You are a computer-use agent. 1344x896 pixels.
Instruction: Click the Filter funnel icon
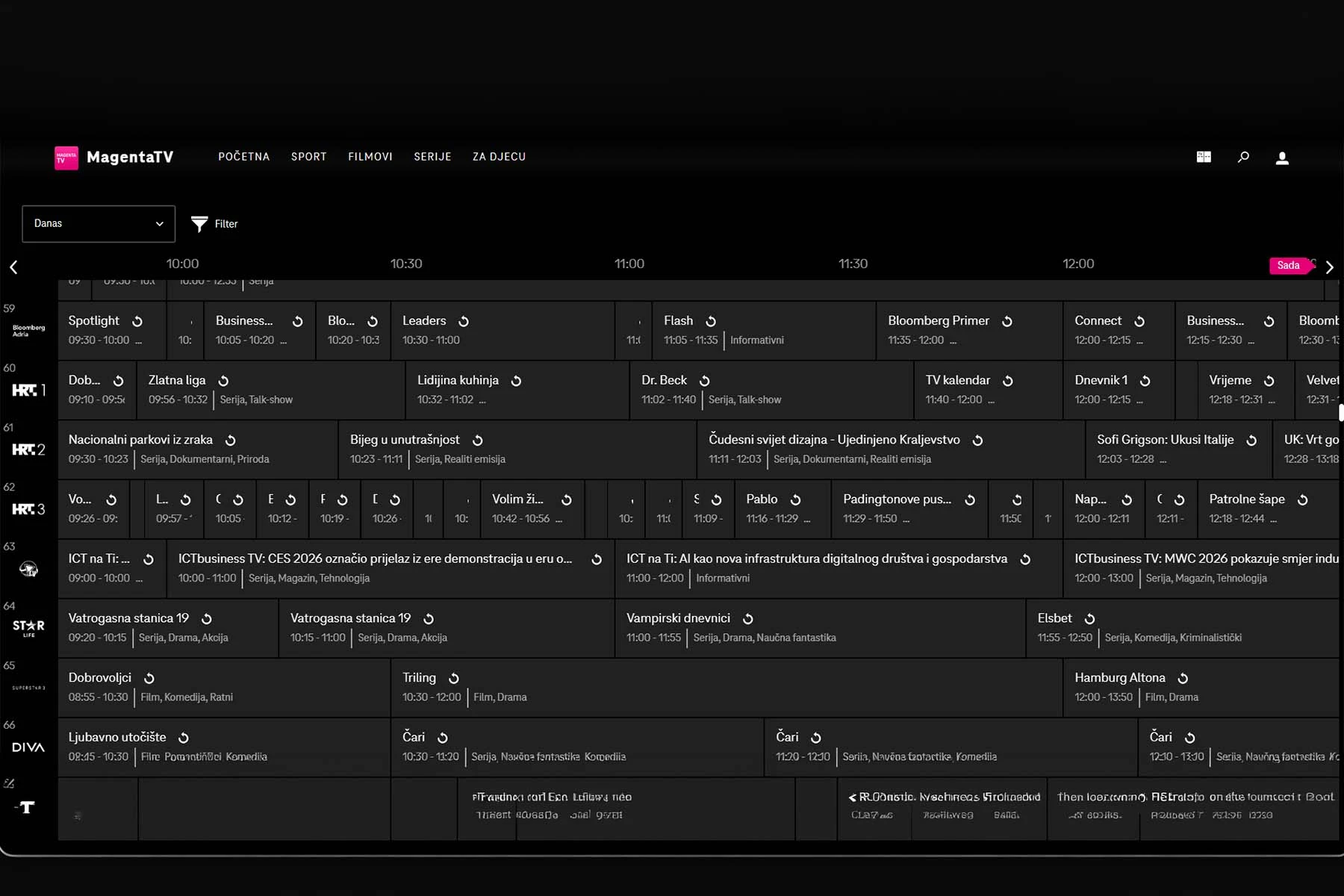point(199,224)
